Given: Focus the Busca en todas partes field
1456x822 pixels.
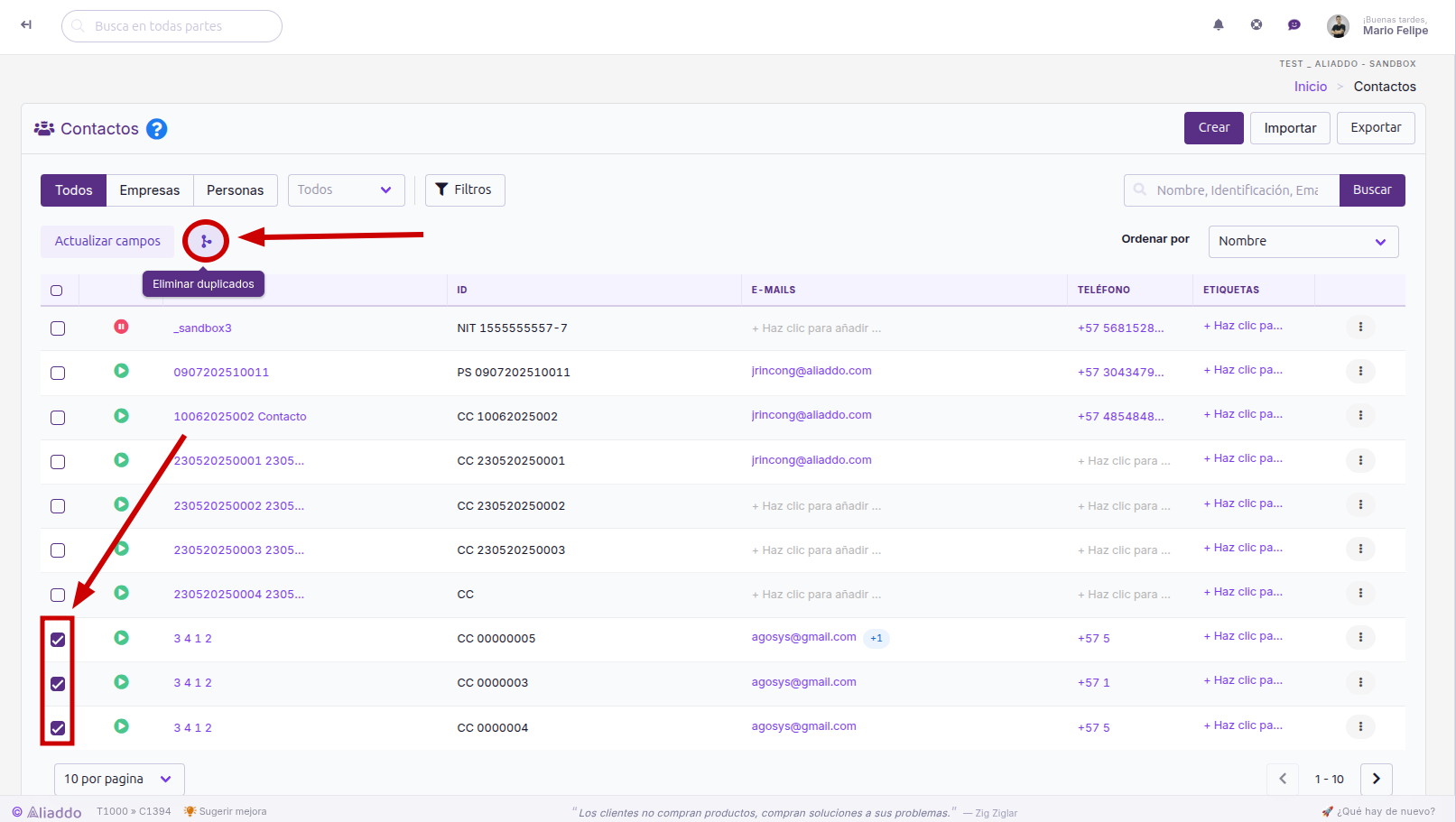Looking at the screenshot, I should (172, 26).
